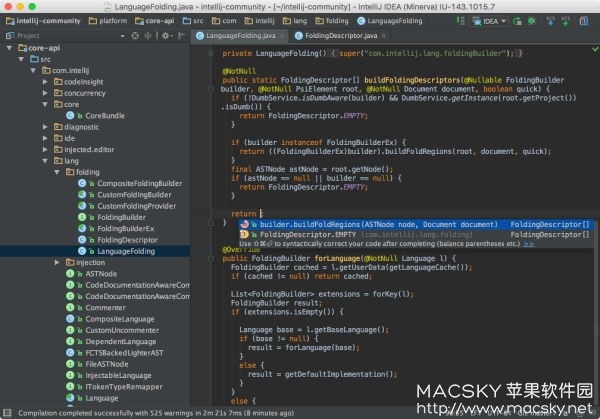Click the compilation completed status message
The image size is (600, 419).
(x=156, y=413)
